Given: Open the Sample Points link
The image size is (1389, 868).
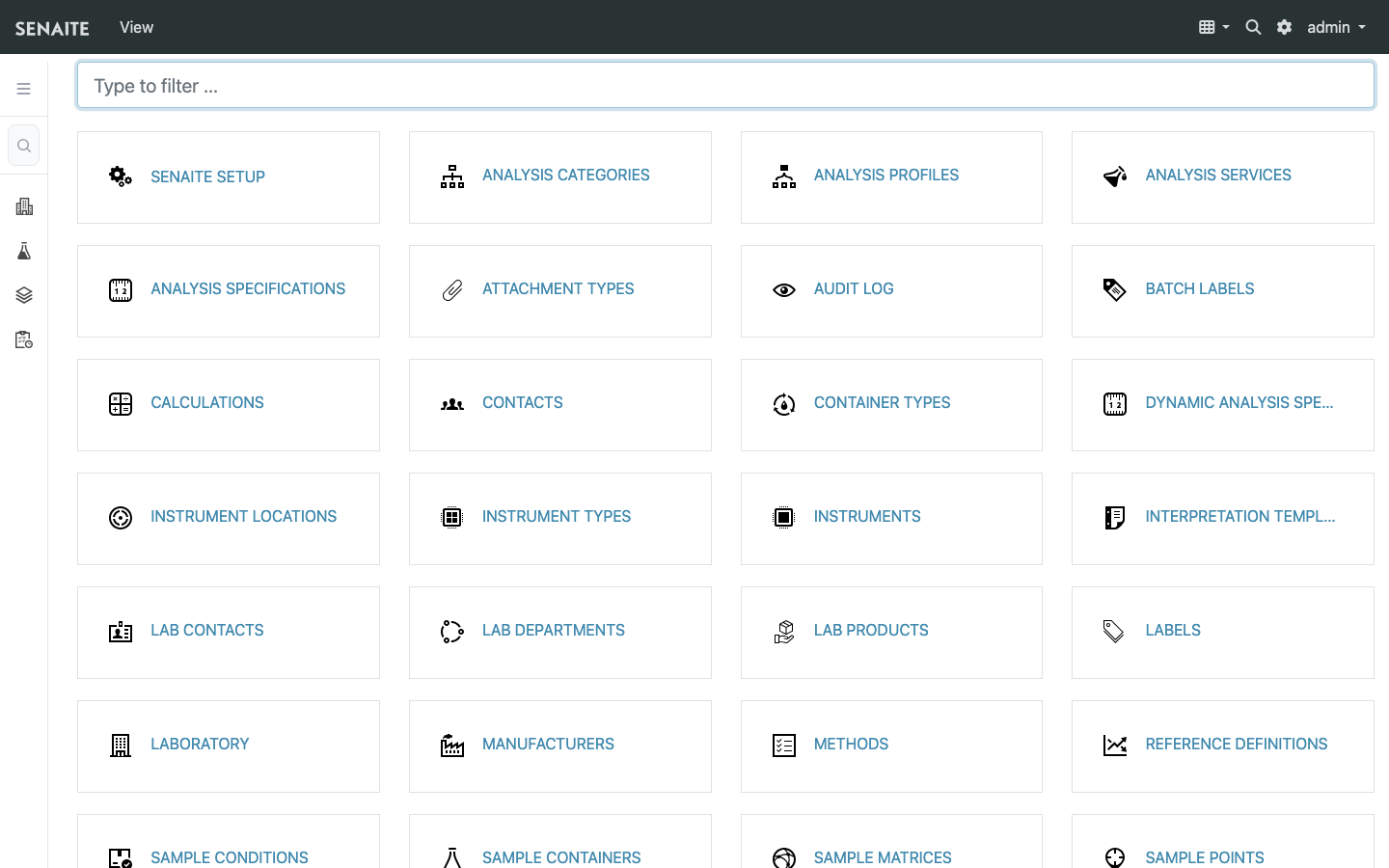Looking at the screenshot, I should (1205, 857).
